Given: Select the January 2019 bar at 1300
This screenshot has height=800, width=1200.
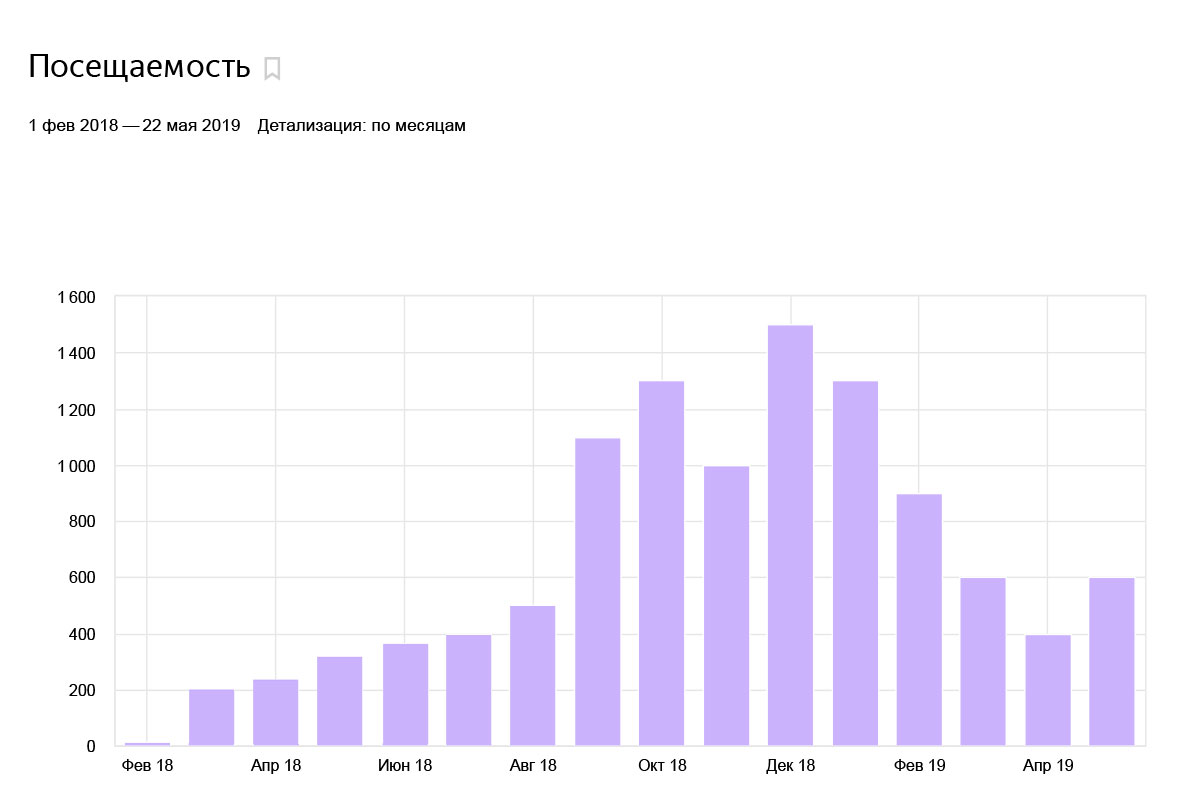Looking at the screenshot, I should point(855,563).
